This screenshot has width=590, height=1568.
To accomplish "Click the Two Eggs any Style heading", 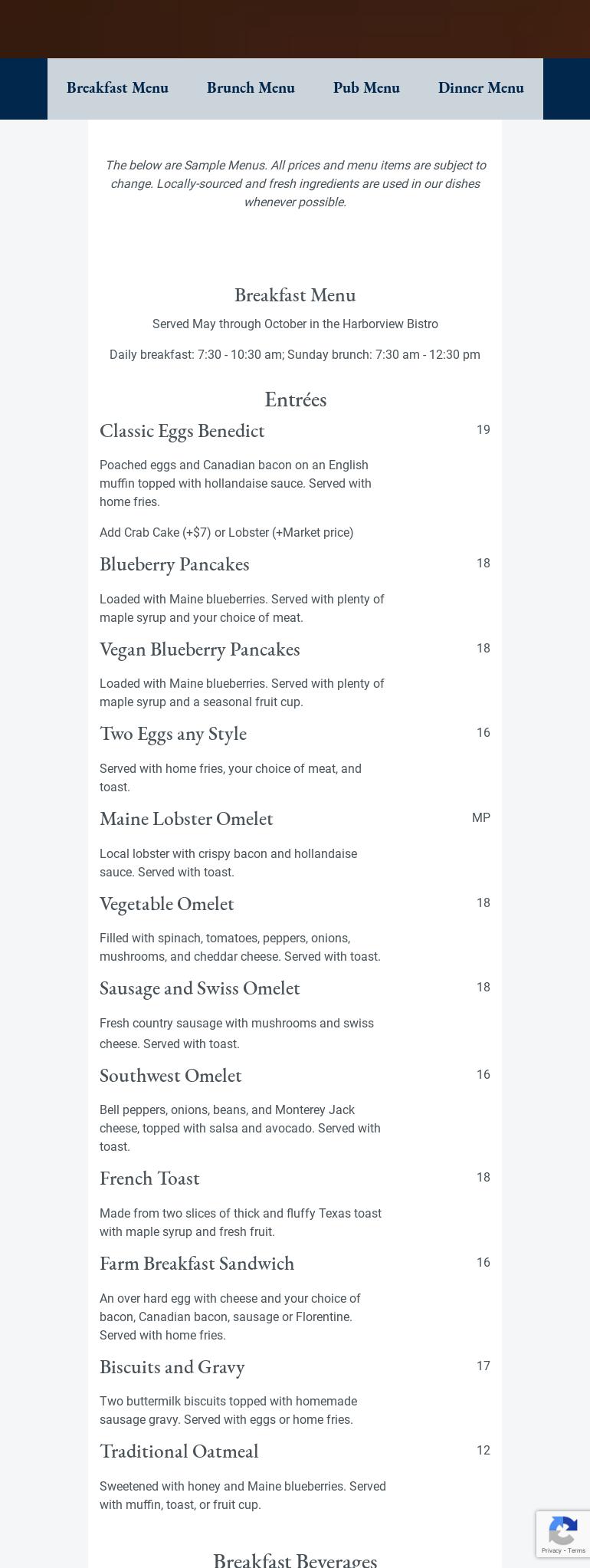I will coord(173,734).
